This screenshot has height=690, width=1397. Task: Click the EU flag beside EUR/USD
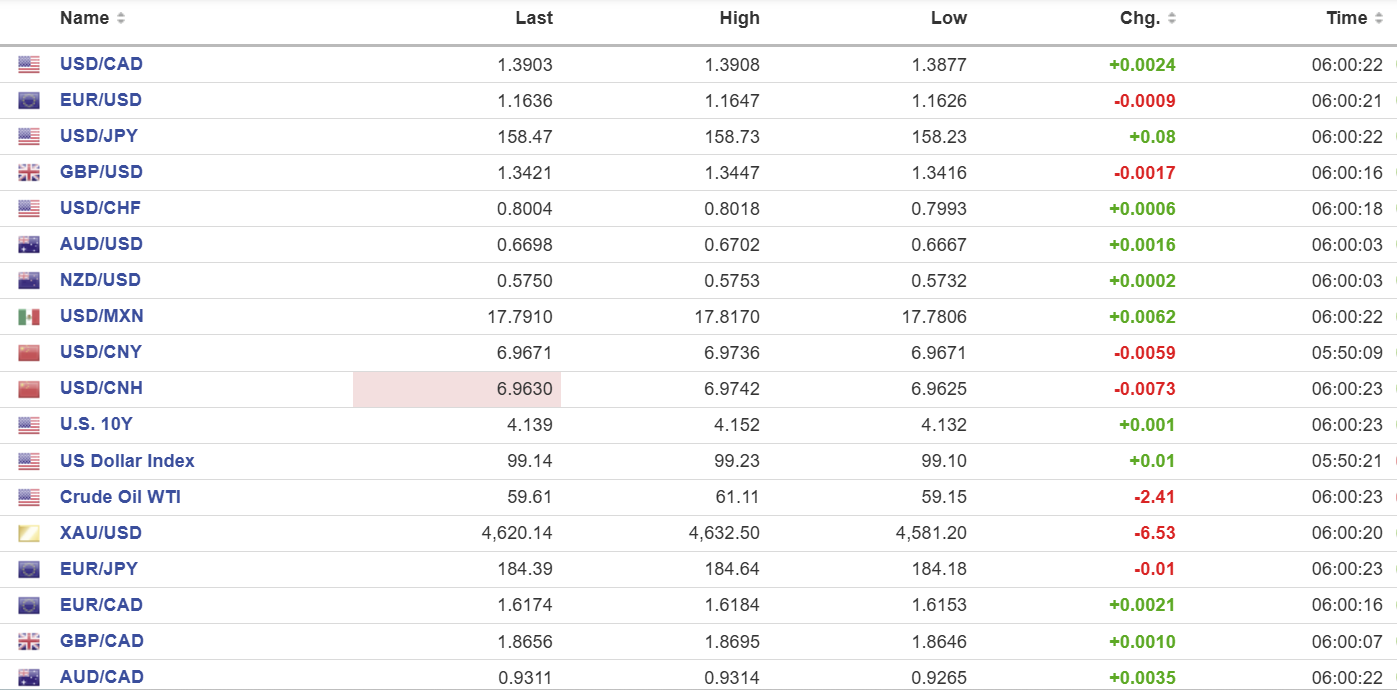click(x=29, y=101)
